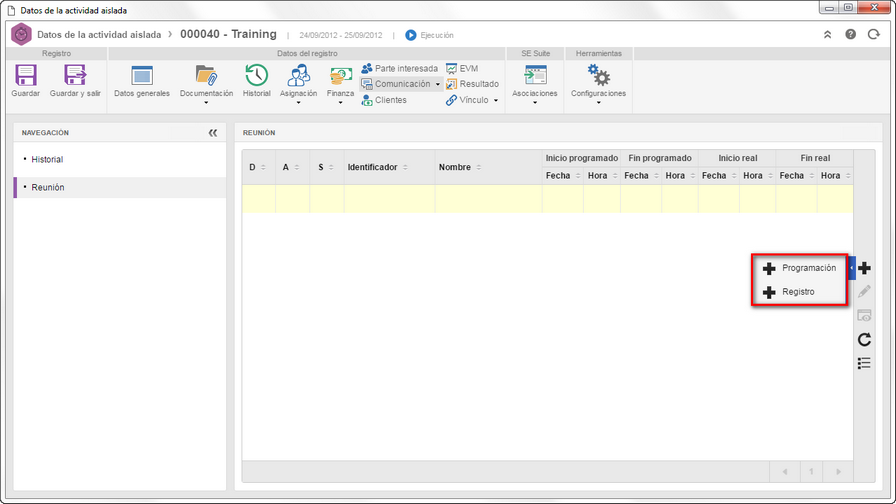Click Guardar y salir icon
The height and width of the screenshot is (504, 896).
click(x=75, y=75)
